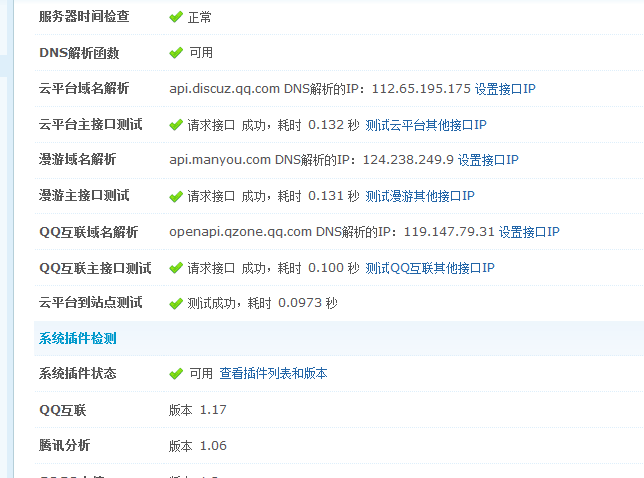Select the 系统插件检测 section header
The image size is (644, 478).
[x=78, y=338]
